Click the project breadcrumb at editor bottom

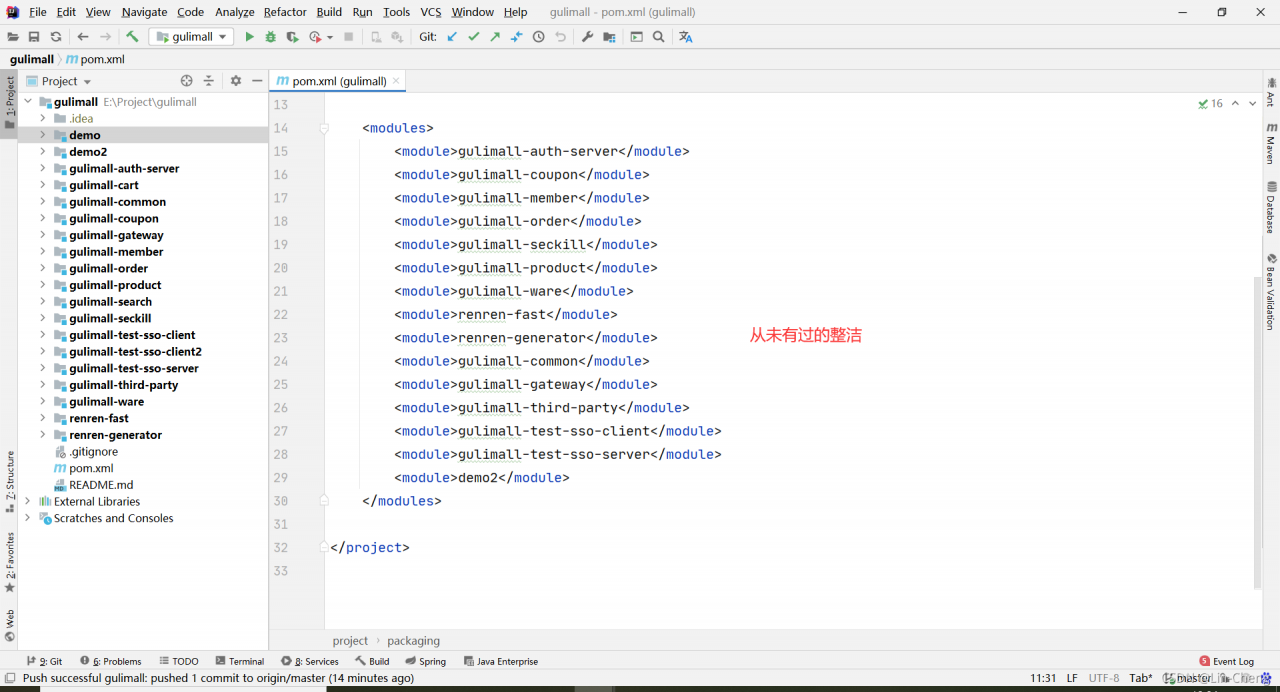350,641
